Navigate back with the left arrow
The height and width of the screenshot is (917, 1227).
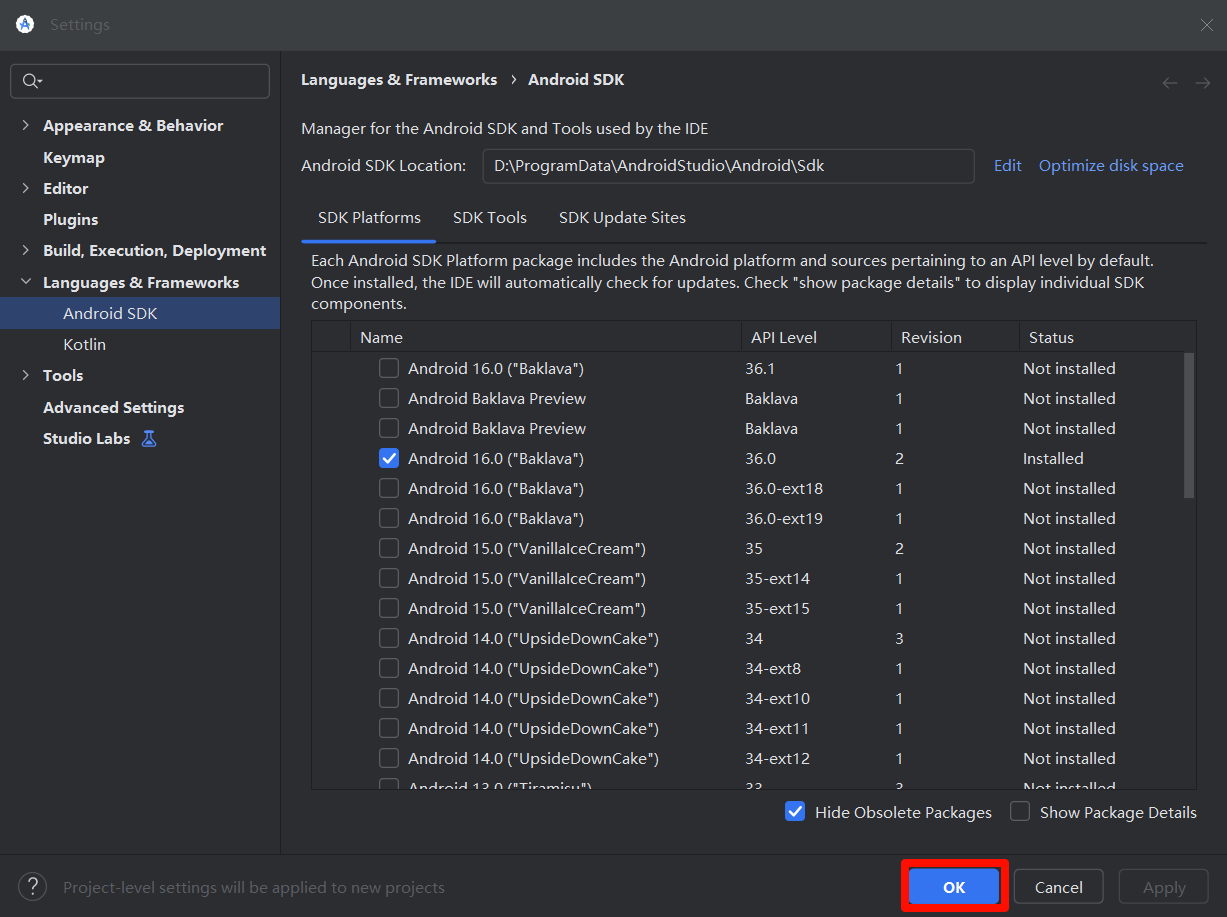pos(1170,83)
